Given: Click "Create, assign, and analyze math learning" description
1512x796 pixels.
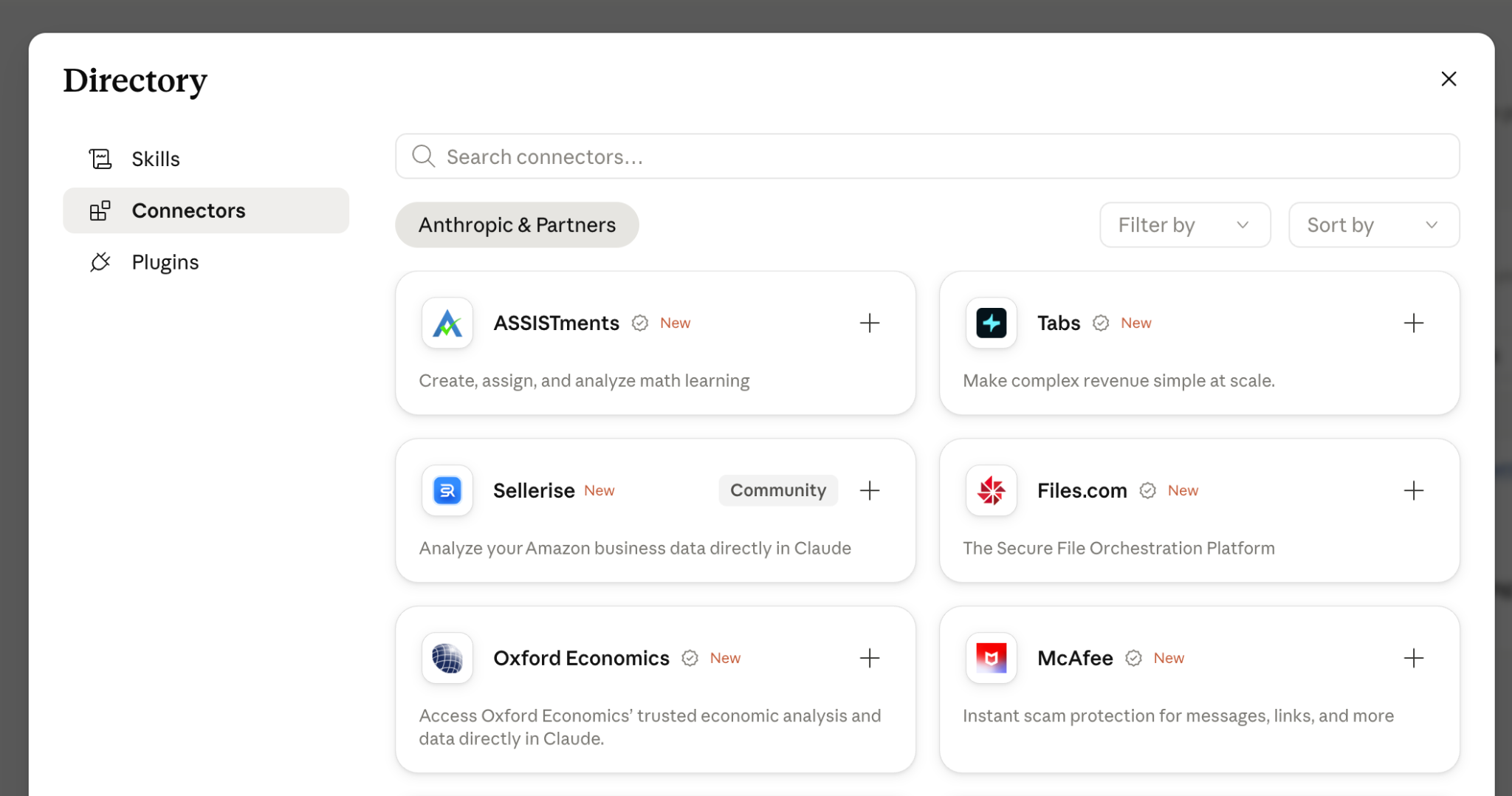Looking at the screenshot, I should tap(584, 381).
